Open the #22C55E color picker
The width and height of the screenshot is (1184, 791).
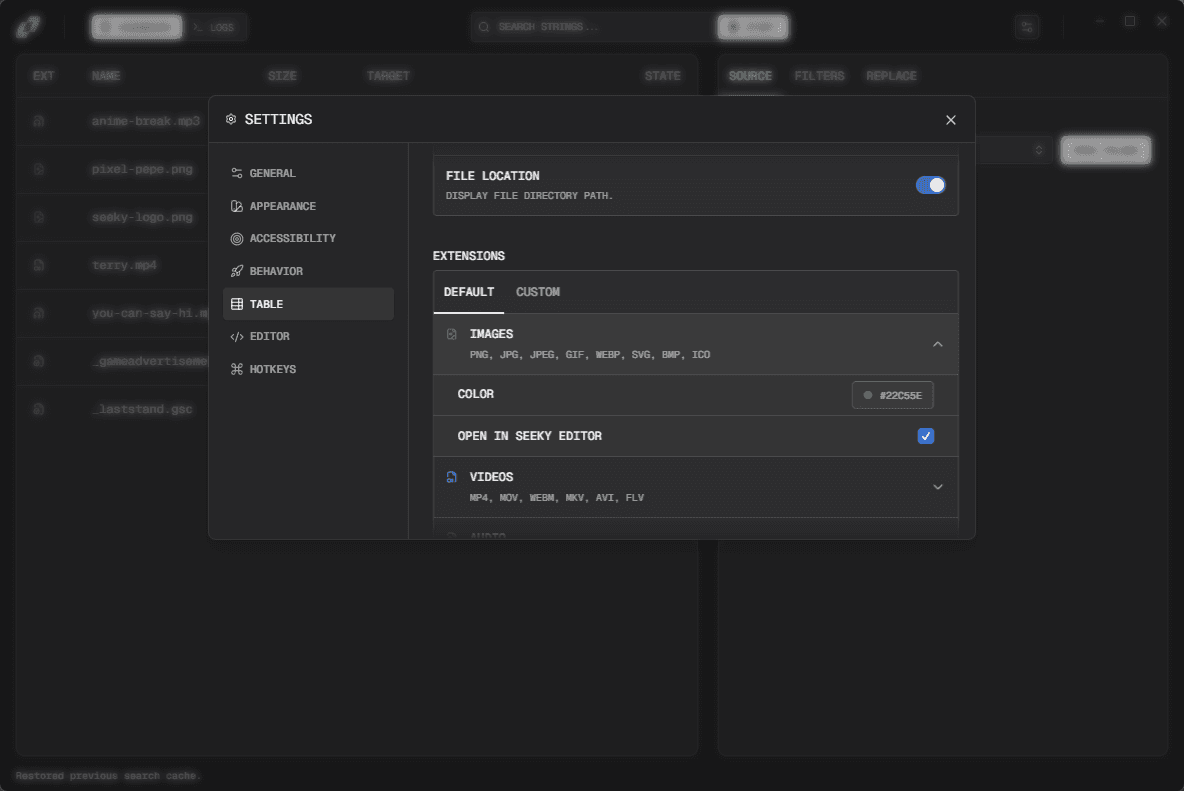click(893, 395)
